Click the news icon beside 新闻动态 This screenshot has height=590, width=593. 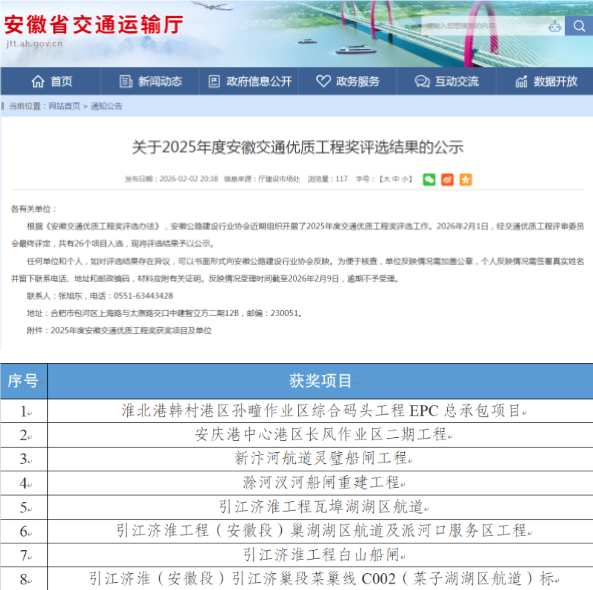(126, 81)
